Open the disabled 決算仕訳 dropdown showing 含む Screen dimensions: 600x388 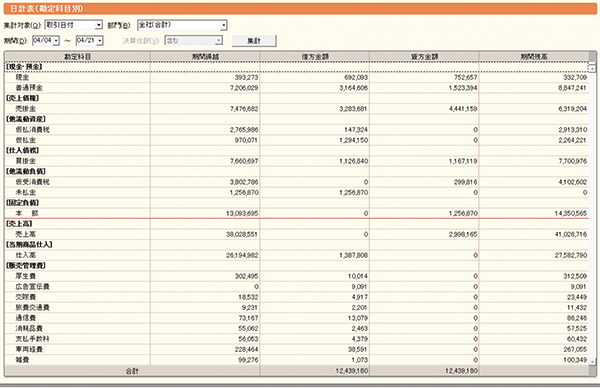point(193,40)
